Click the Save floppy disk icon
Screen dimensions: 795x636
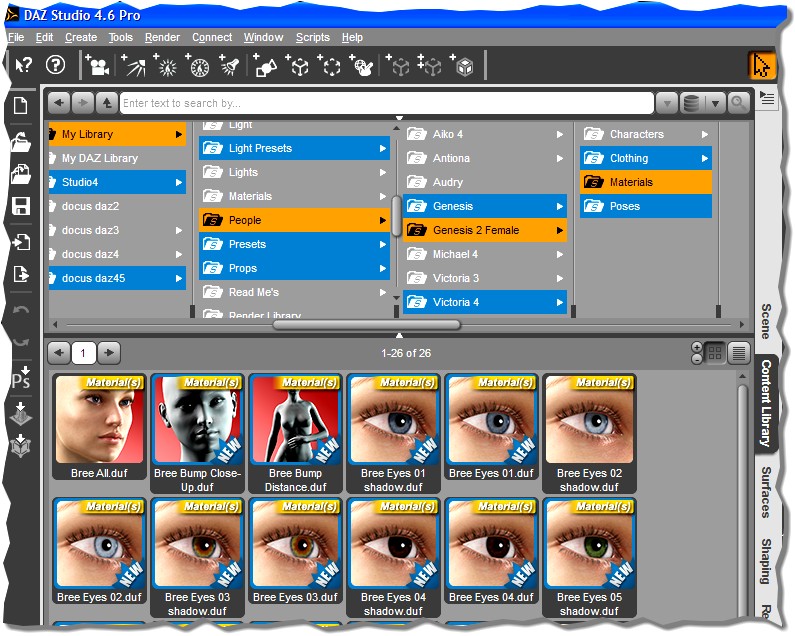point(21,206)
